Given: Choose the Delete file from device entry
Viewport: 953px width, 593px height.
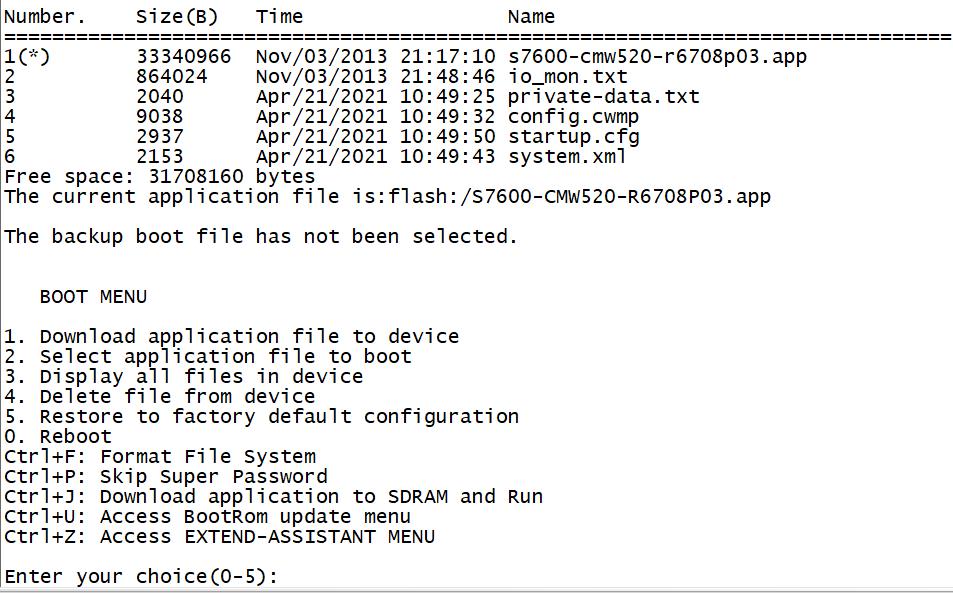Looking at the screenshot, I should tap(159, 397).
